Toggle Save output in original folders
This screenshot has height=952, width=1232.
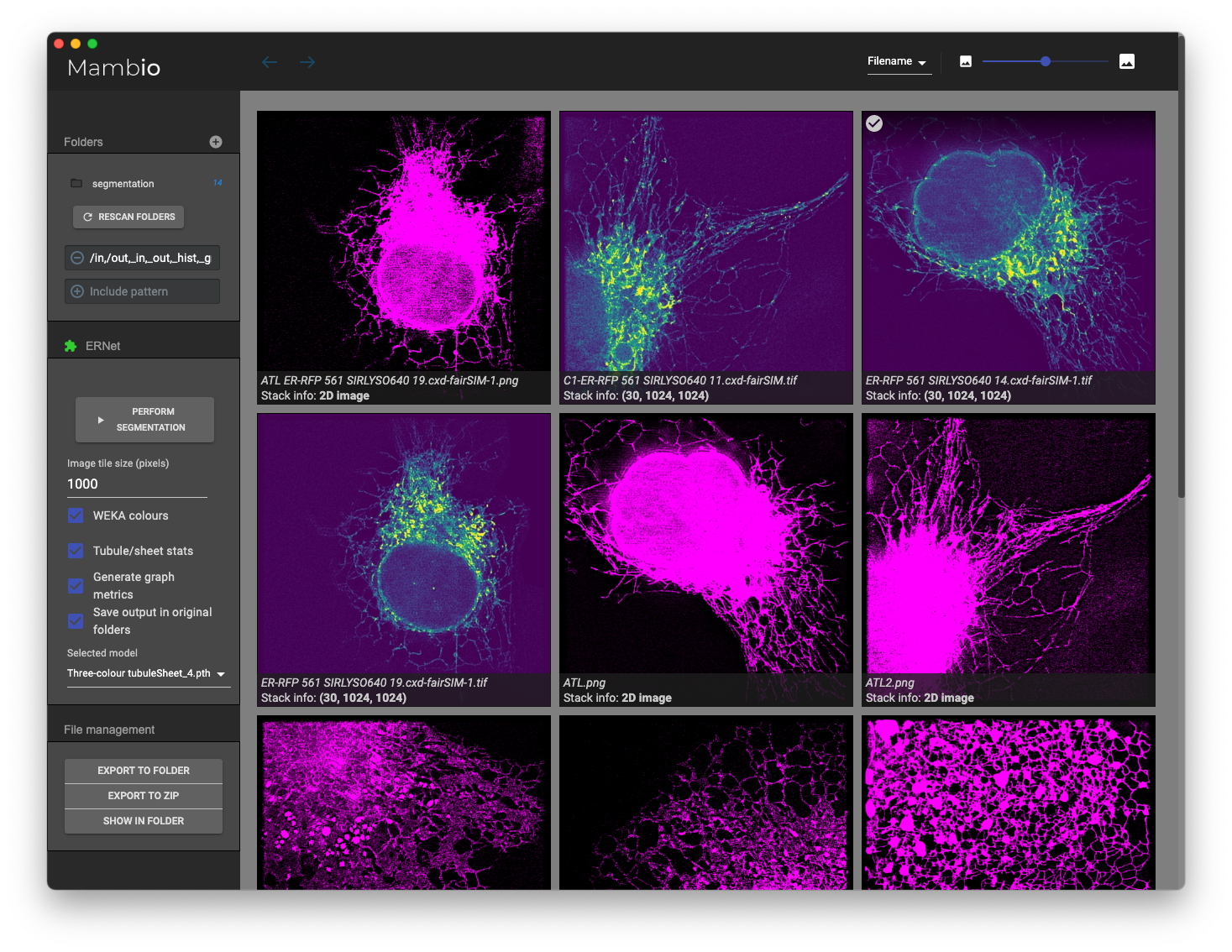pyautogui.click(x=76, y=621)
